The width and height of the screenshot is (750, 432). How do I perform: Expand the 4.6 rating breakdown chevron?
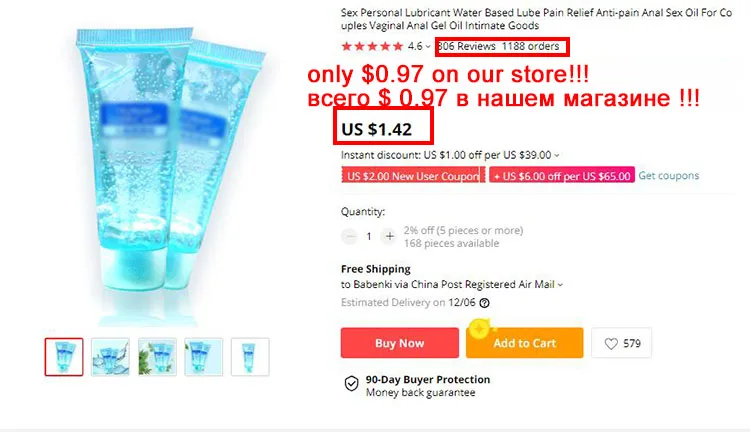pyautogui.click(x=428, y=47)
